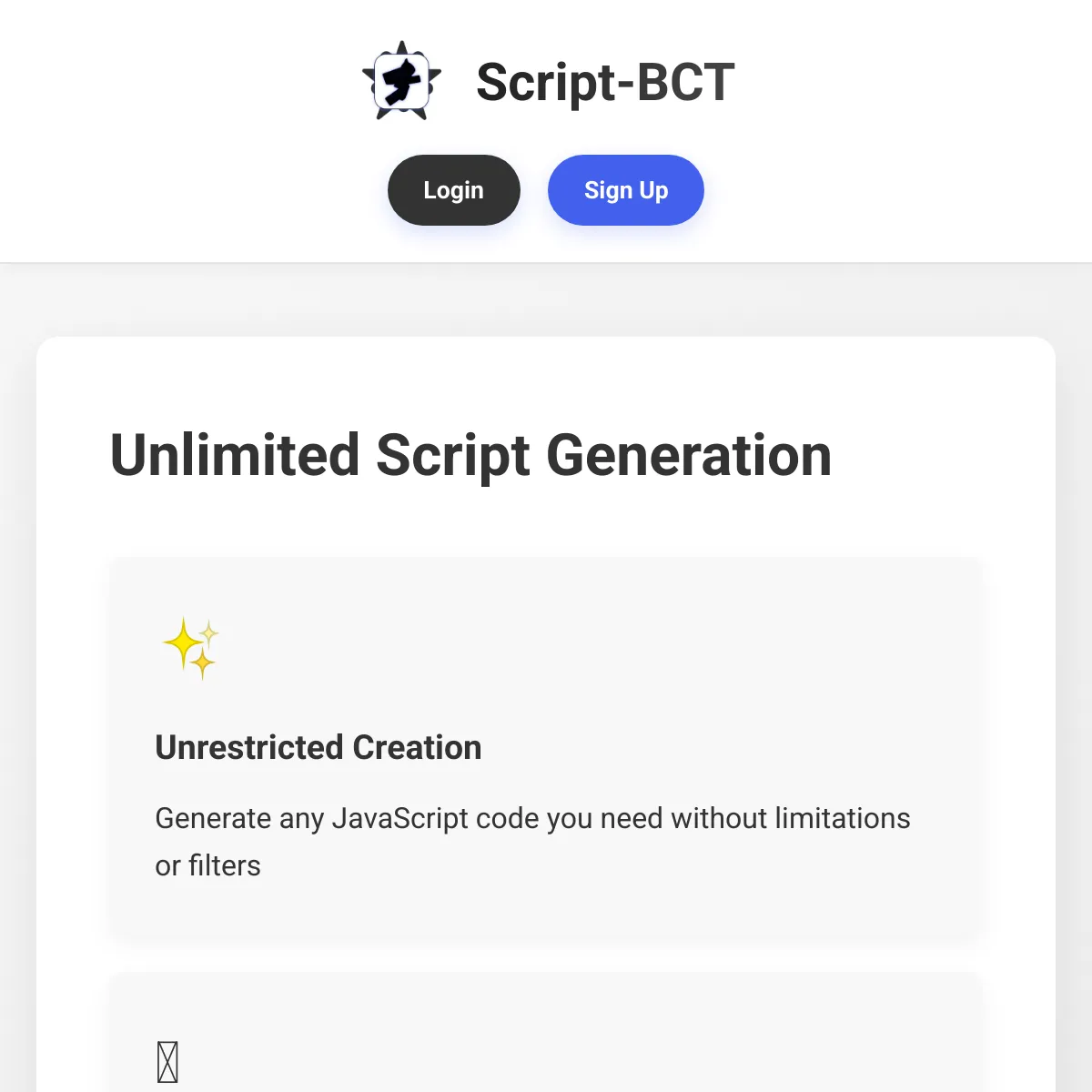1092x1092 pixels.
Task: Open the Login button
Action: (454, 190)
